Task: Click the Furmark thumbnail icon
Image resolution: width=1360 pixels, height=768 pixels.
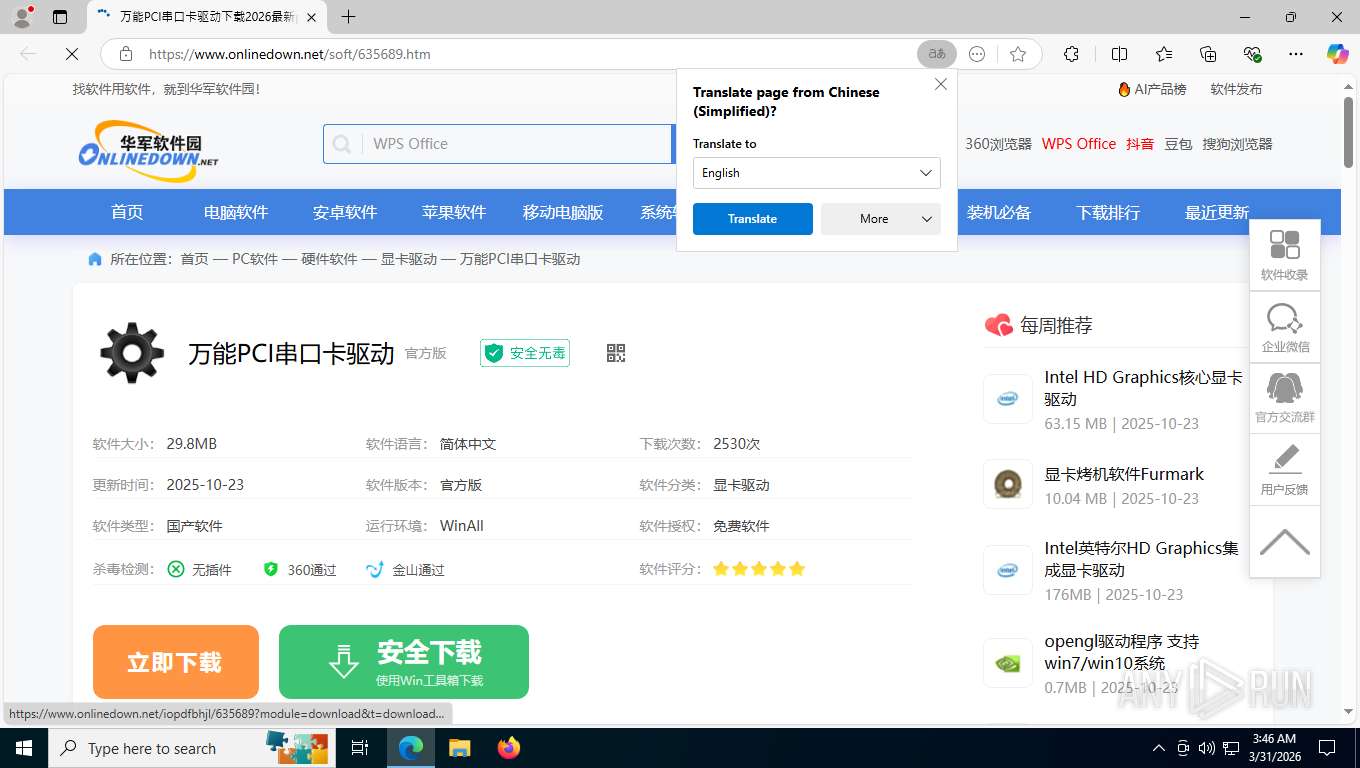Action: point(1008,485)
